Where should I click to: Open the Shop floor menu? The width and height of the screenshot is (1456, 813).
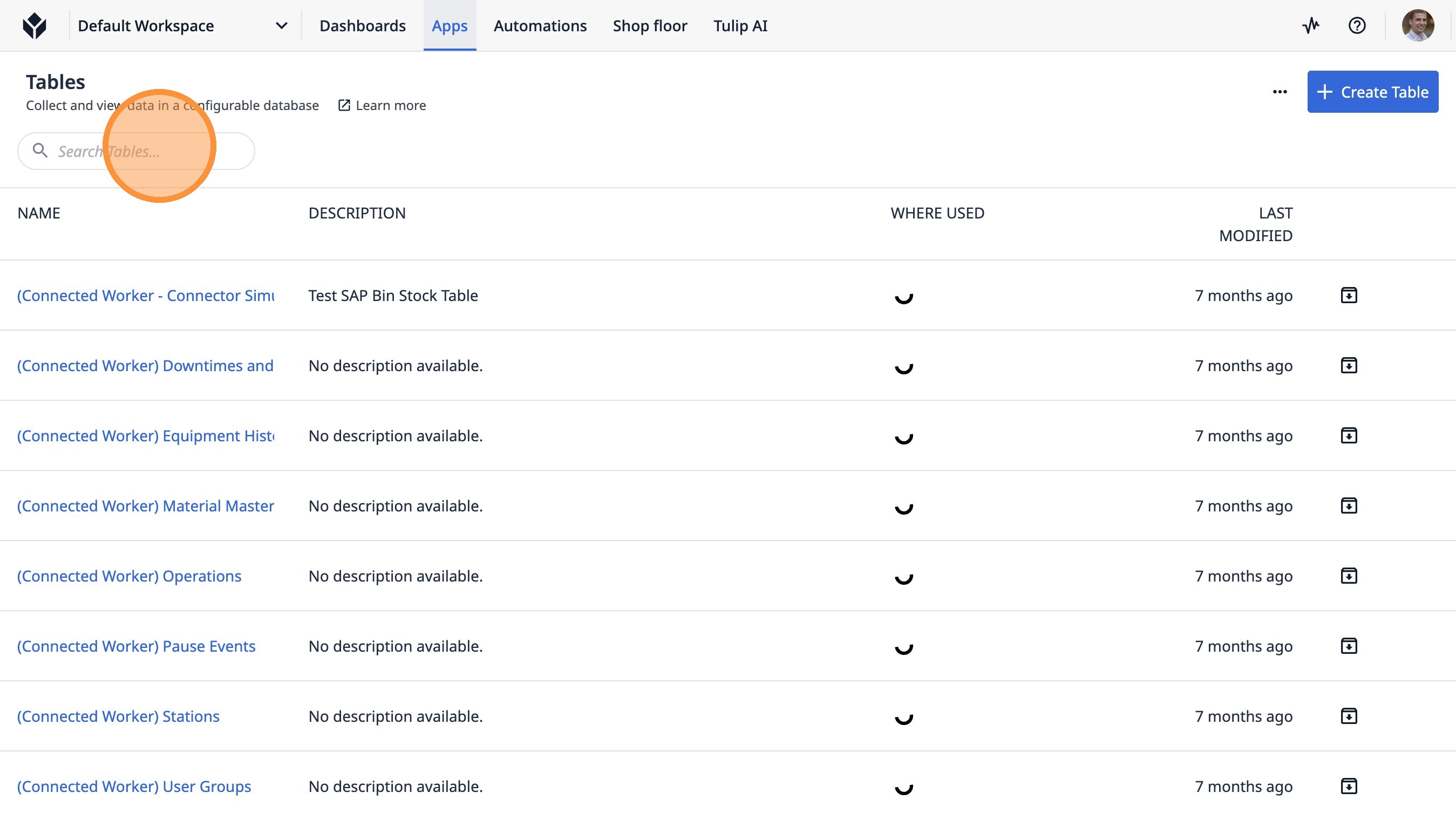click(649, 26)
